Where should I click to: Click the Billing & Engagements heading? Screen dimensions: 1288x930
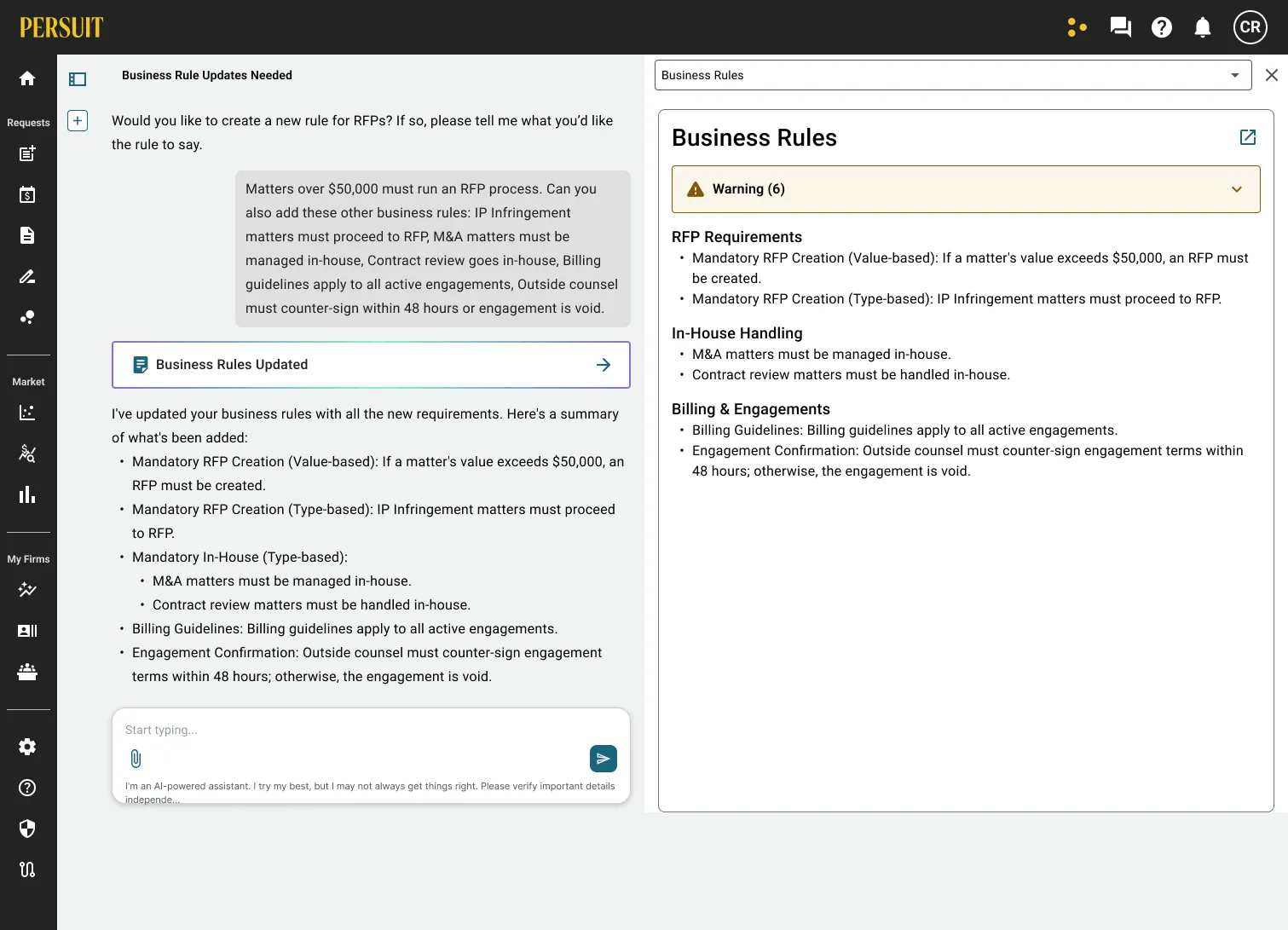pos(750,409)
